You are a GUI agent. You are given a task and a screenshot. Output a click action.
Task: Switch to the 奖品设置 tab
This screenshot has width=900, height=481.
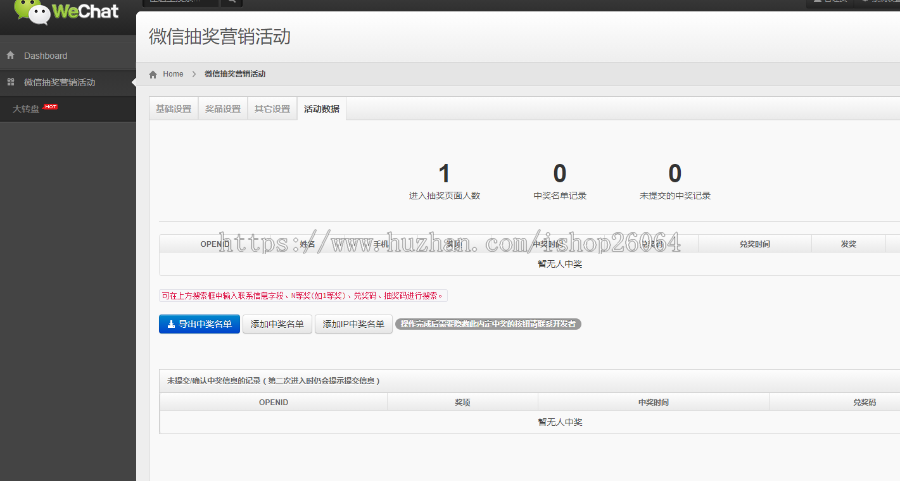point(222,109)
